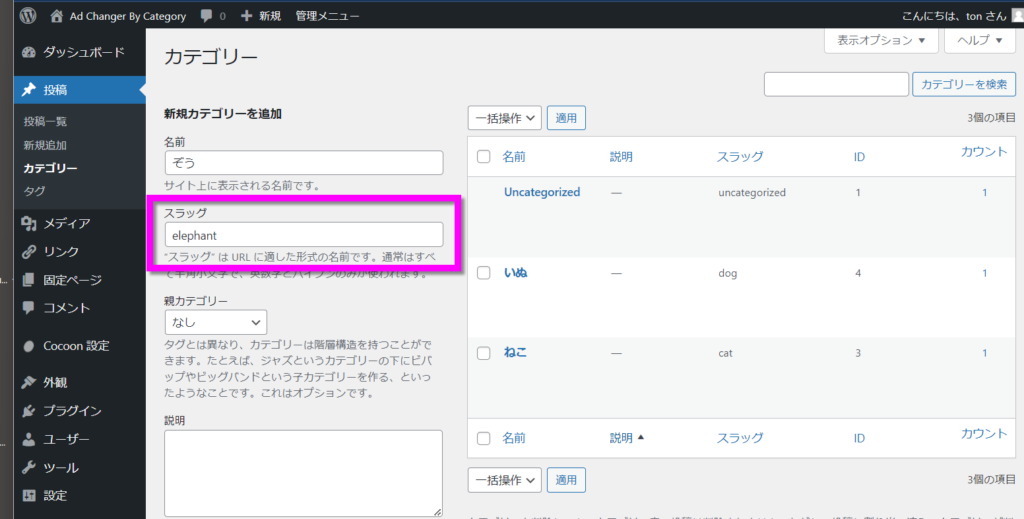The height and width of the screenshot is (519, 1024).
Task: Tick the checkbox for the ねこ category
Action: click(484, 353)
